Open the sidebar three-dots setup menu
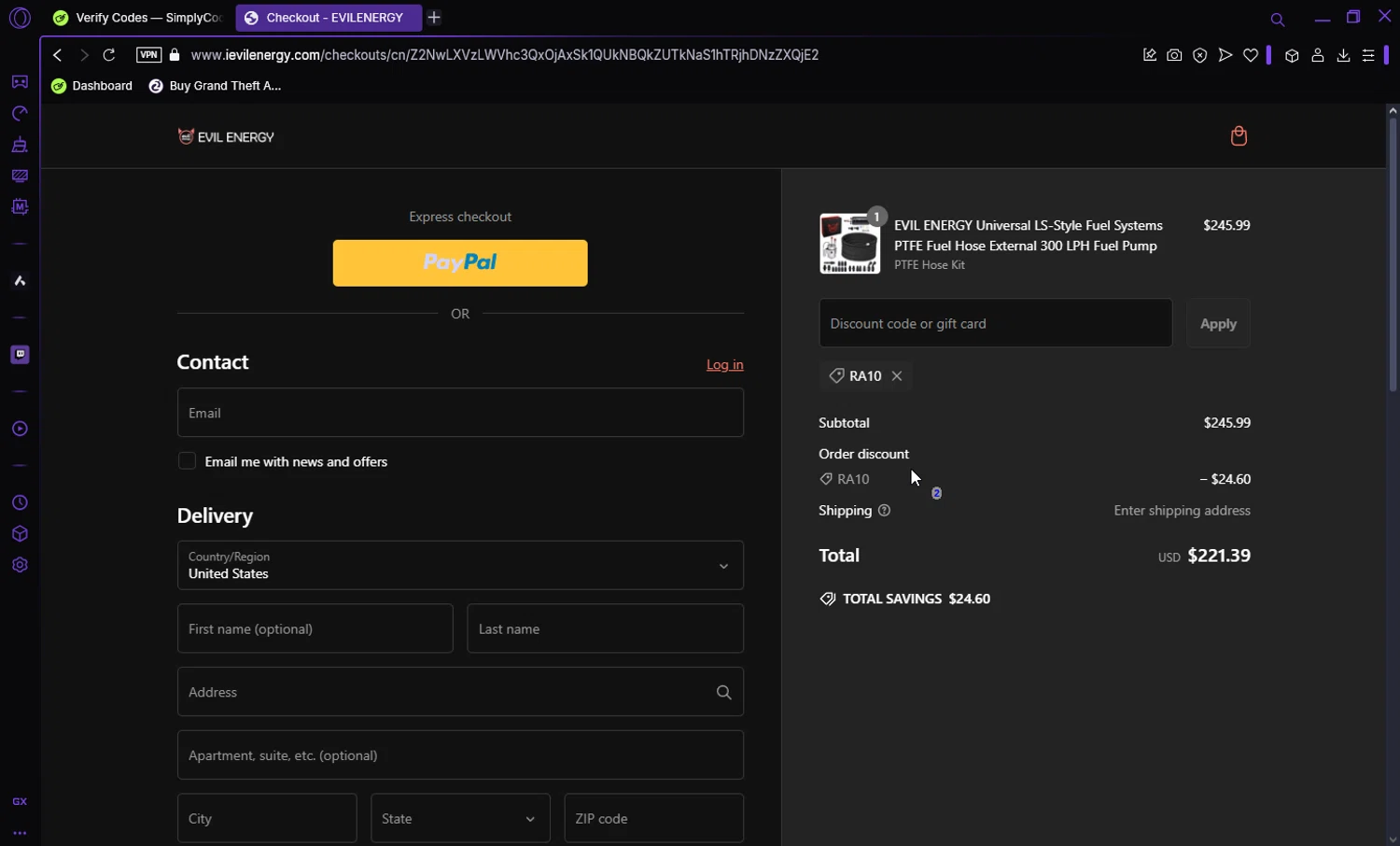Screen dimensions: 1400x846 point(20,833)
